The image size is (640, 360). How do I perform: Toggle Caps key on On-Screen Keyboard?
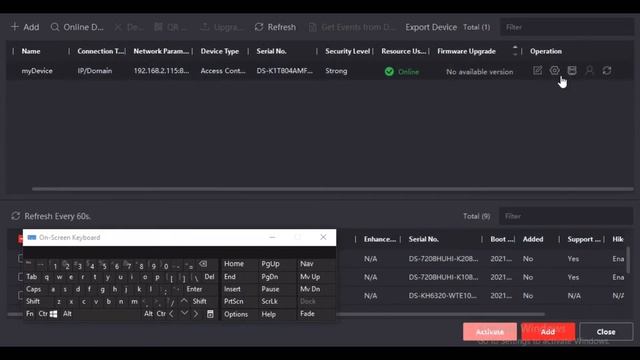pos(33,289)
